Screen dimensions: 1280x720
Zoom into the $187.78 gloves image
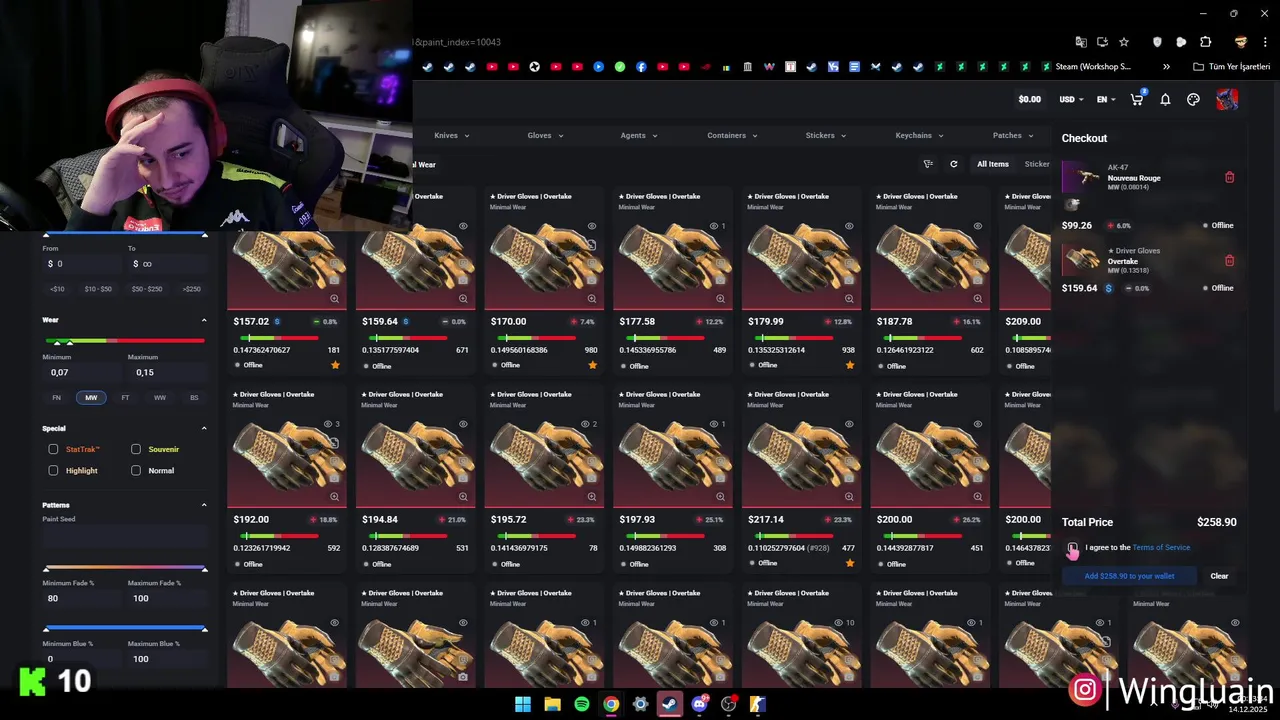(x=977, y=298)
